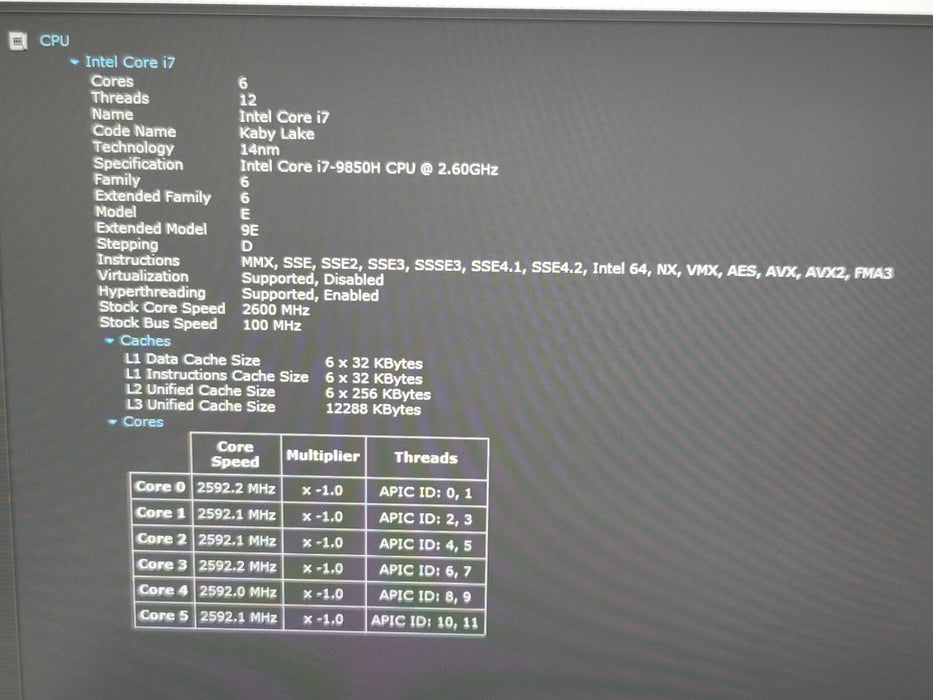Click the APIC ID: 10, 11 cell

[425, 621]
